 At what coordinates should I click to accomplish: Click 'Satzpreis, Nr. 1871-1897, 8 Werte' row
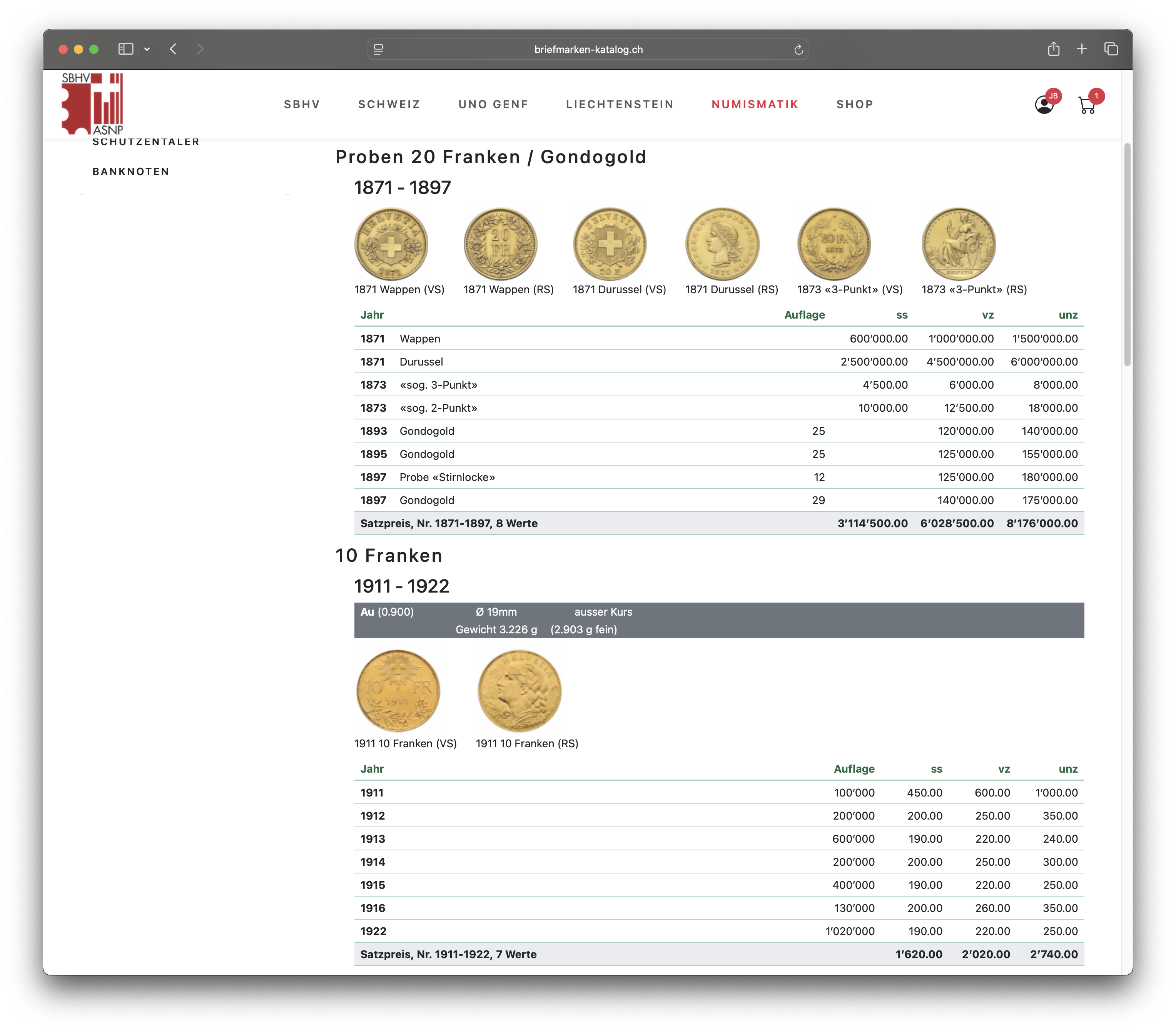tap(719, 523)
